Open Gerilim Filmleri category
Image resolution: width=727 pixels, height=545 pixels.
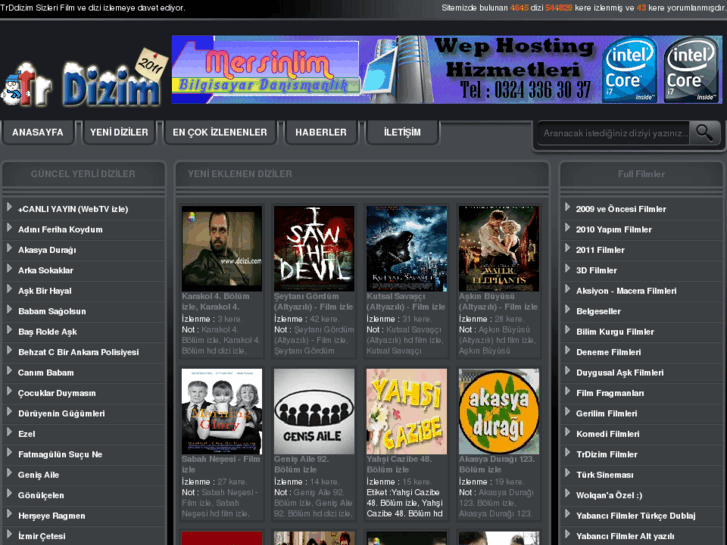pos(606,413)
